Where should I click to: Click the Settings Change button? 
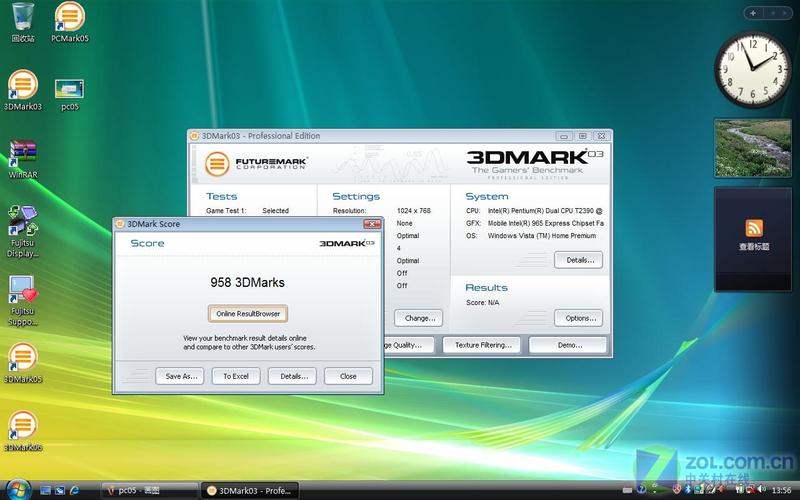click(x=418, y=318)
